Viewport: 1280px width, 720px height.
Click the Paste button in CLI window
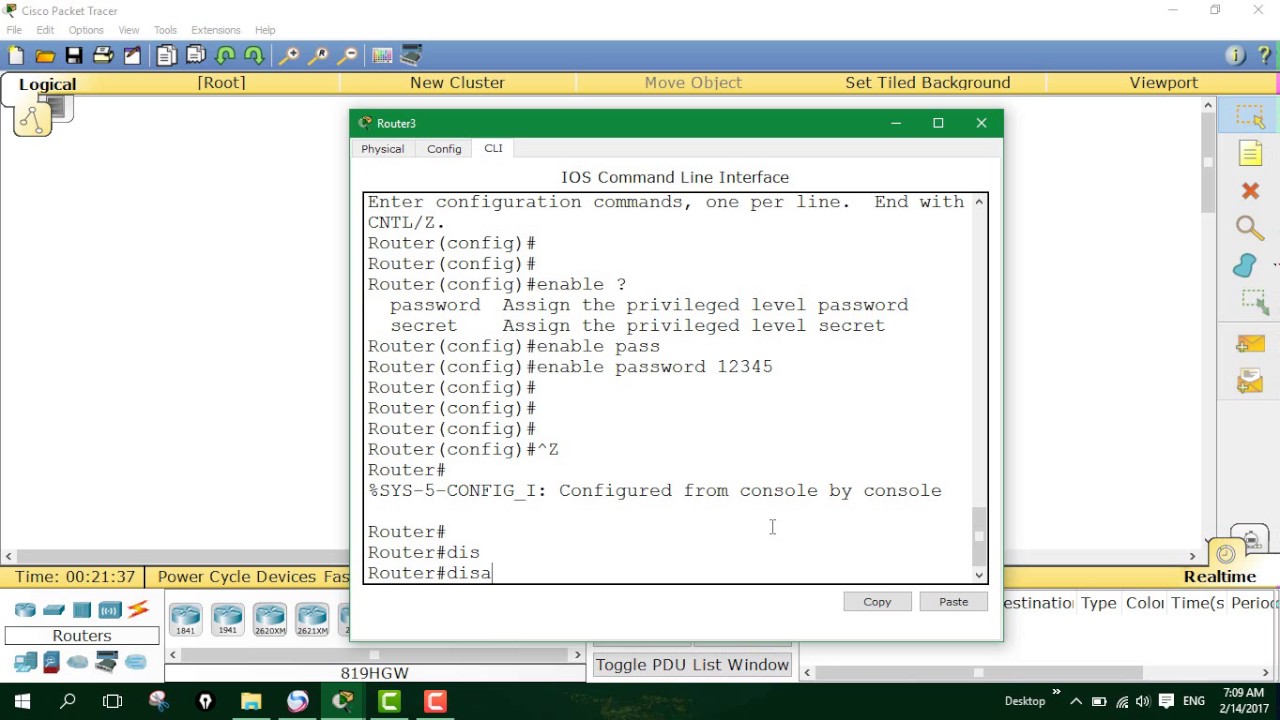953,602
